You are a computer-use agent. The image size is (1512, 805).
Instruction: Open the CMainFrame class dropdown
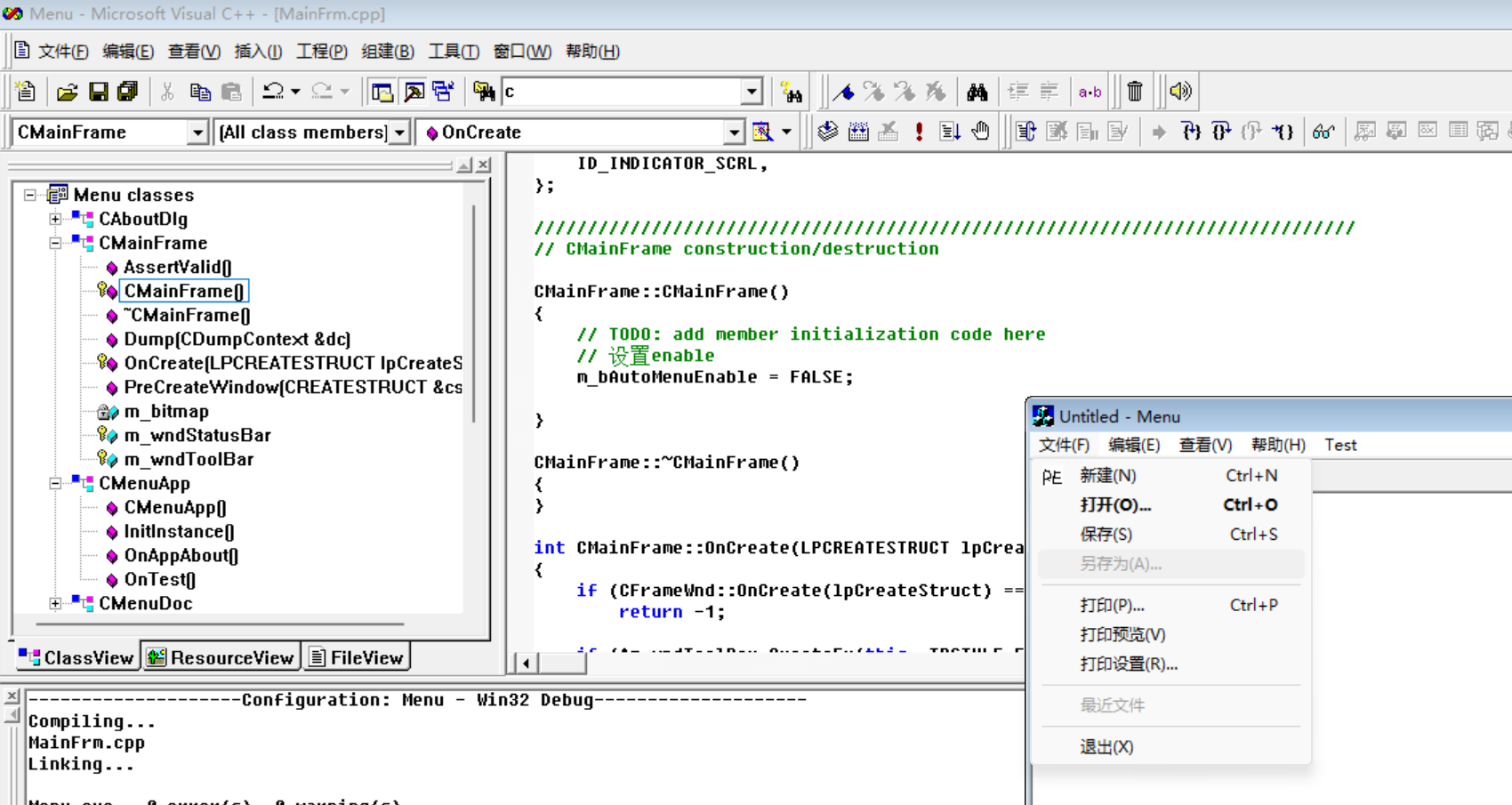(197, 133)
